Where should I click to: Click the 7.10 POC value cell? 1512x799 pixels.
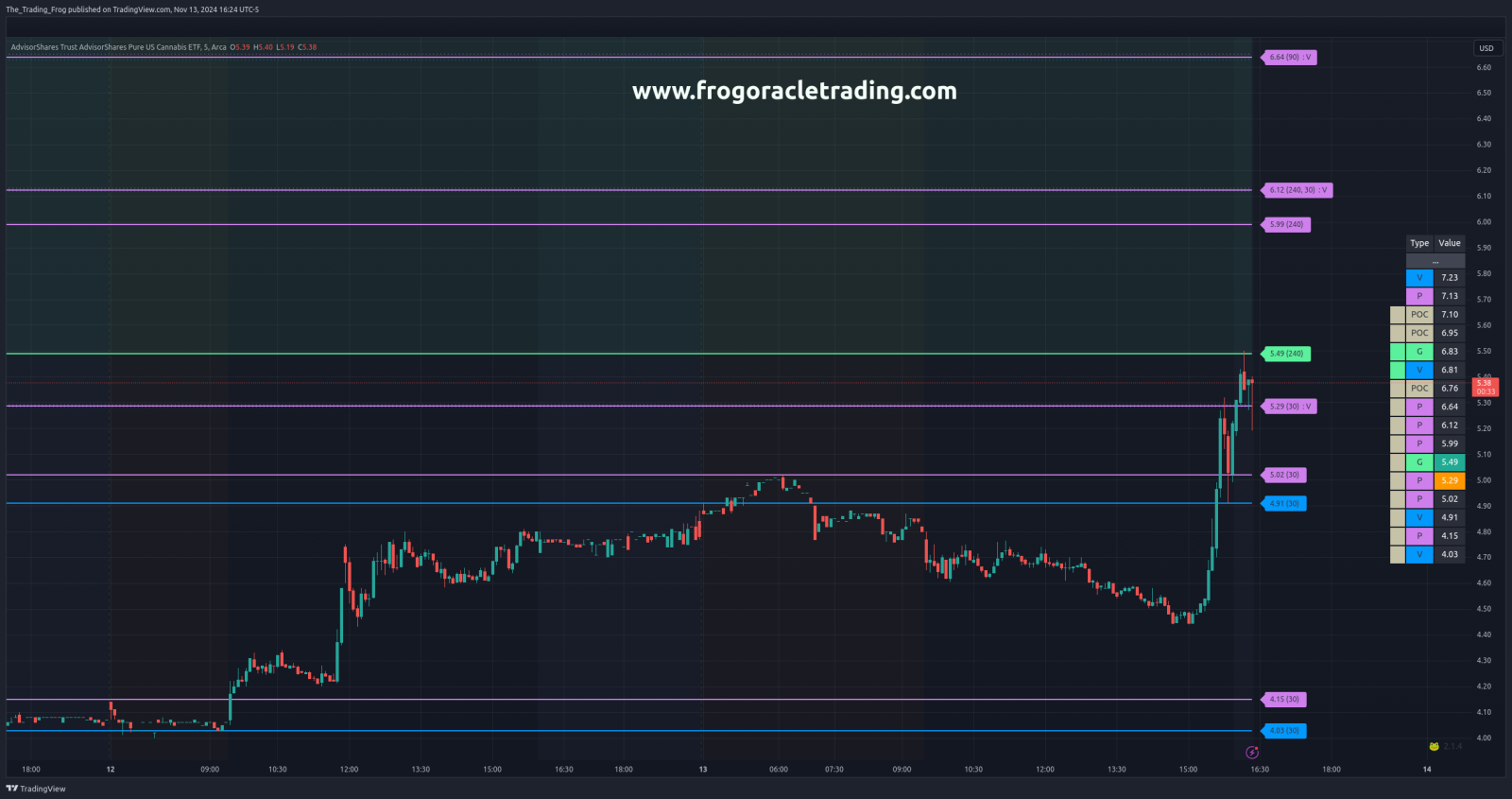pos(1450,315)
